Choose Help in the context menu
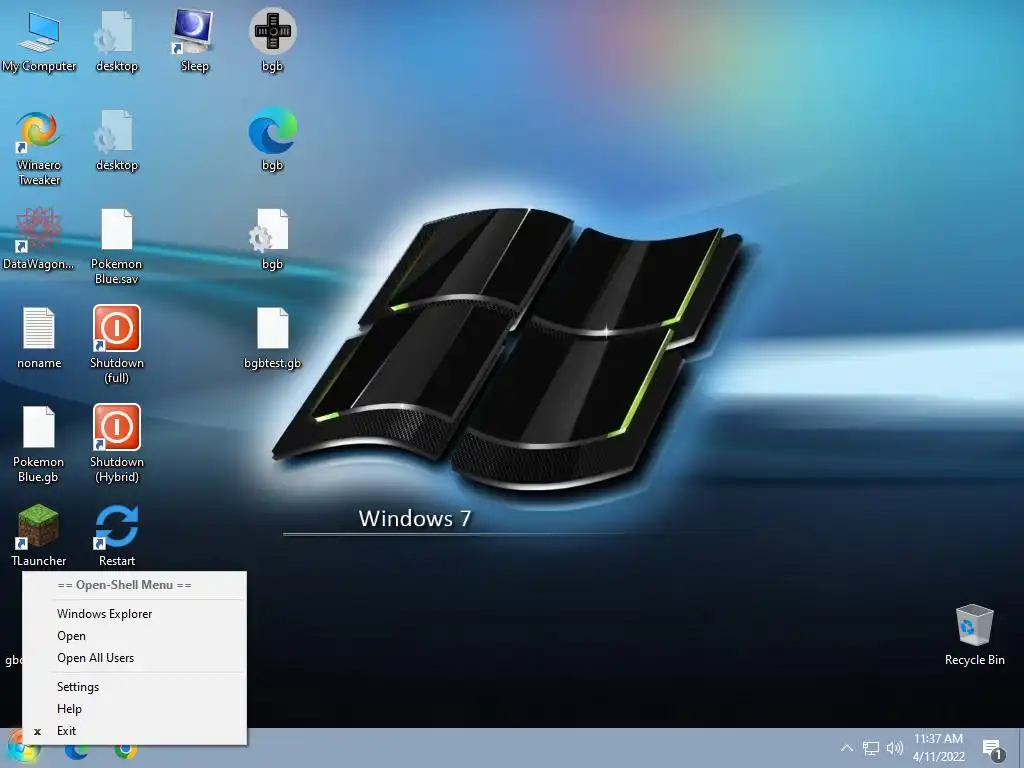 click(135, 709)
